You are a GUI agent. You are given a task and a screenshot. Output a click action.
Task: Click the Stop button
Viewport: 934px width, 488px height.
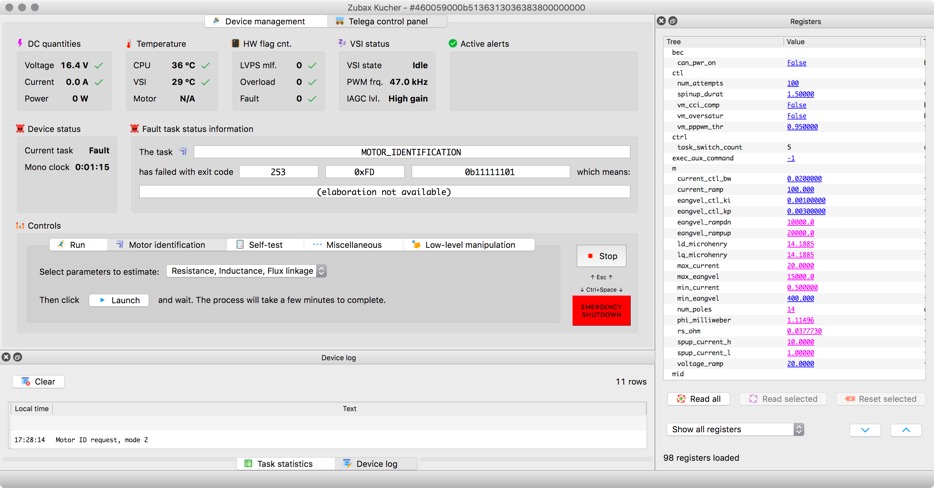[x=601, y=256]
